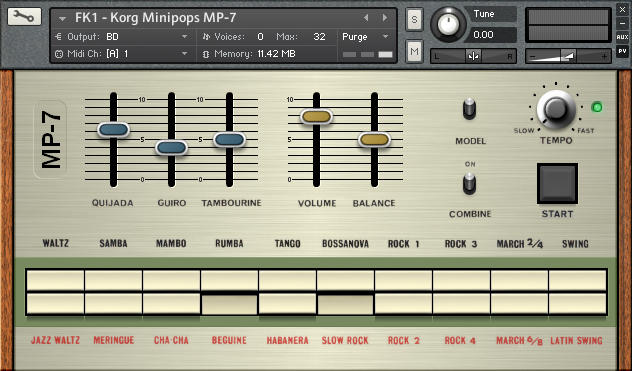Click the Quijada fader handle

coord(113,130)
